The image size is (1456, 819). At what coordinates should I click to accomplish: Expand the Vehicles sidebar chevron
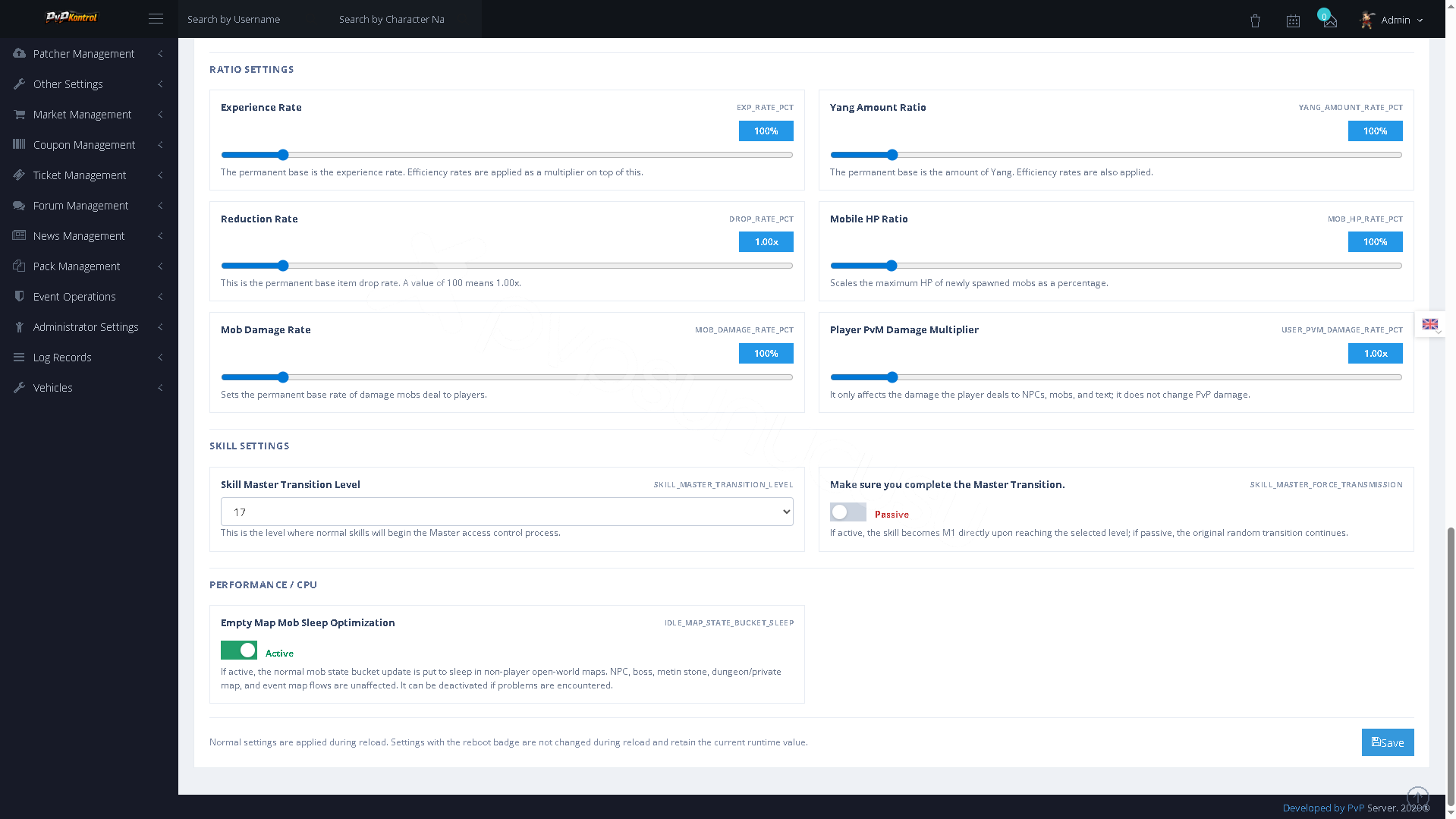(160, 388)
